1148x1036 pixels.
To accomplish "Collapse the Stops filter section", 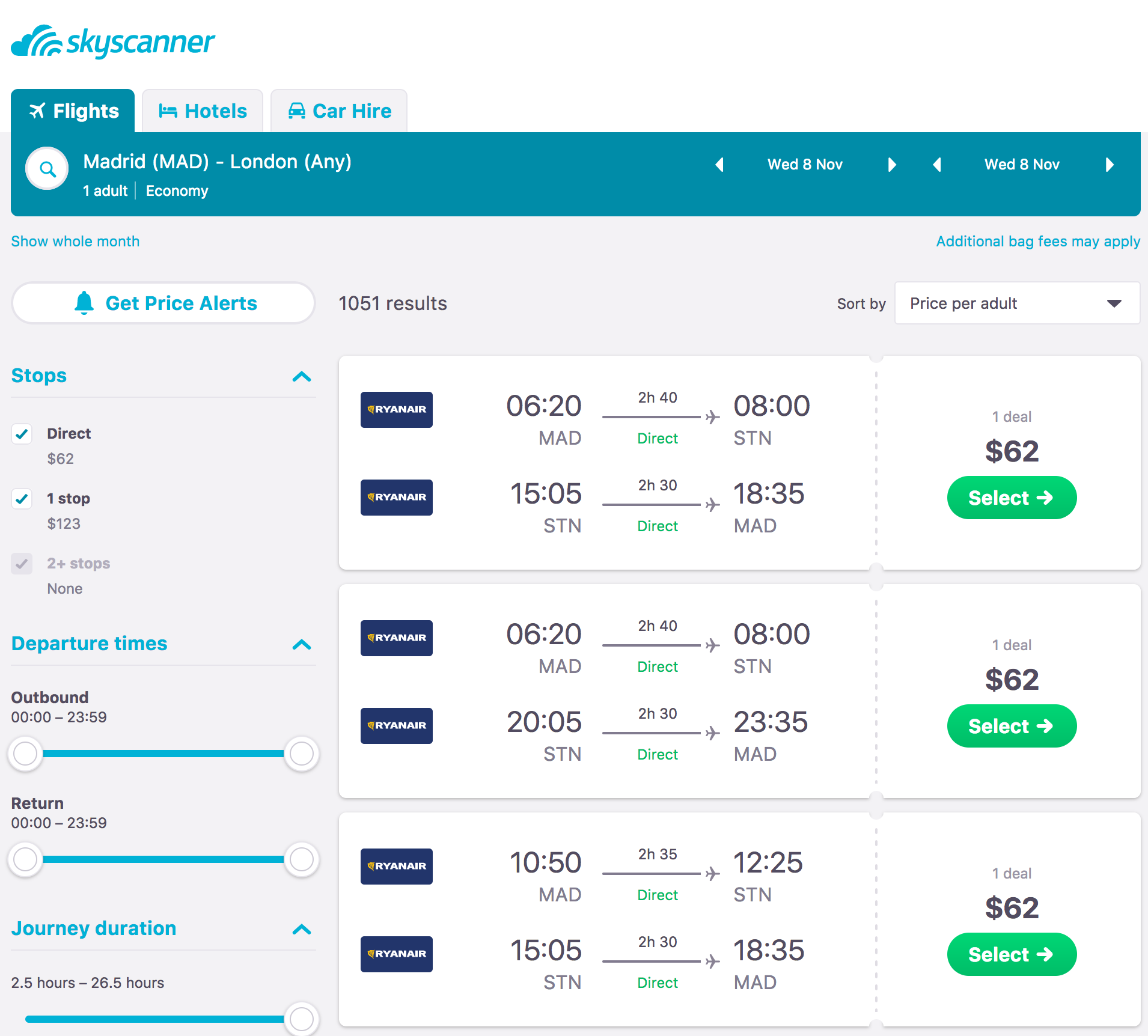I will pos(302,377).
